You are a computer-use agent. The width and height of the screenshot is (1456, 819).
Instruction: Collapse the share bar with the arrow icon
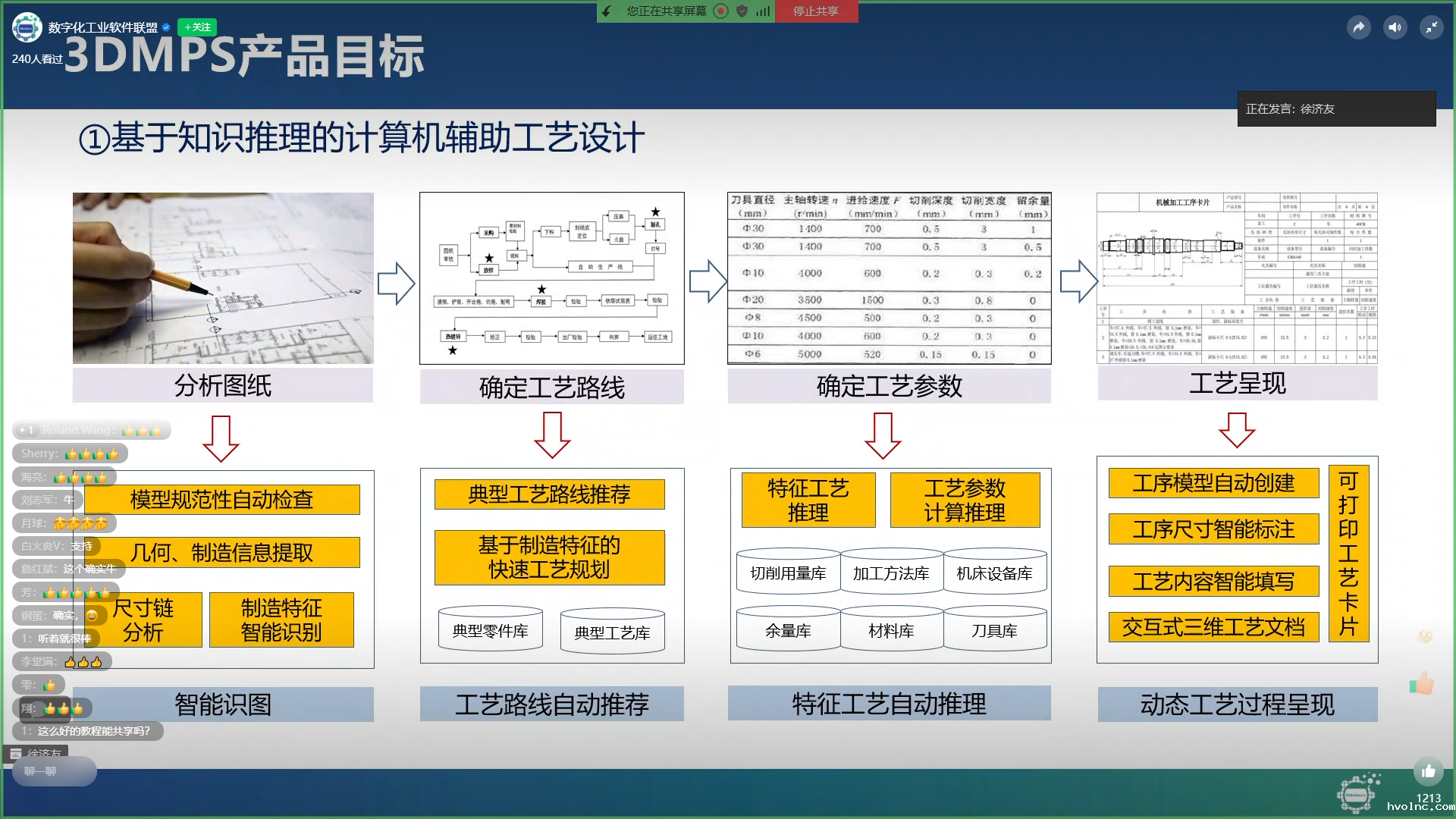point(607,11)
